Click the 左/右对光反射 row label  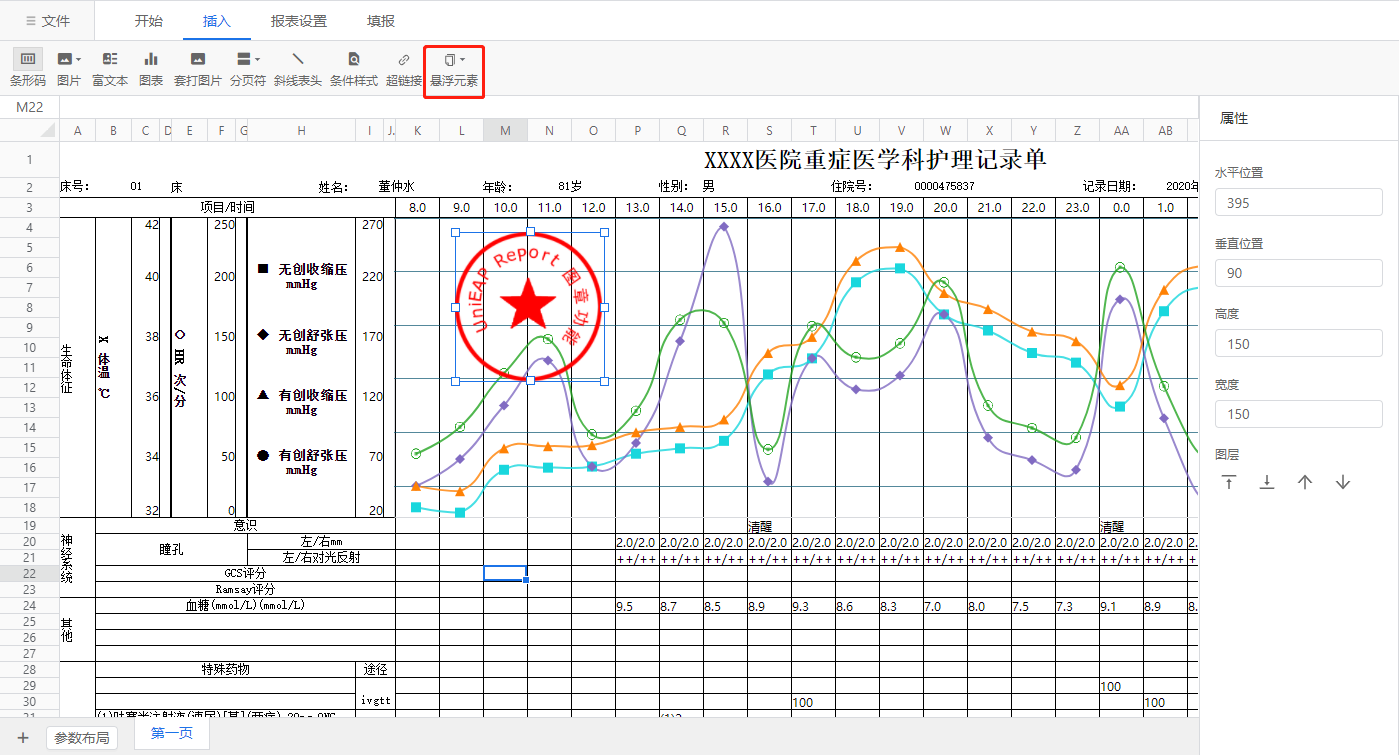click(321, 557)
